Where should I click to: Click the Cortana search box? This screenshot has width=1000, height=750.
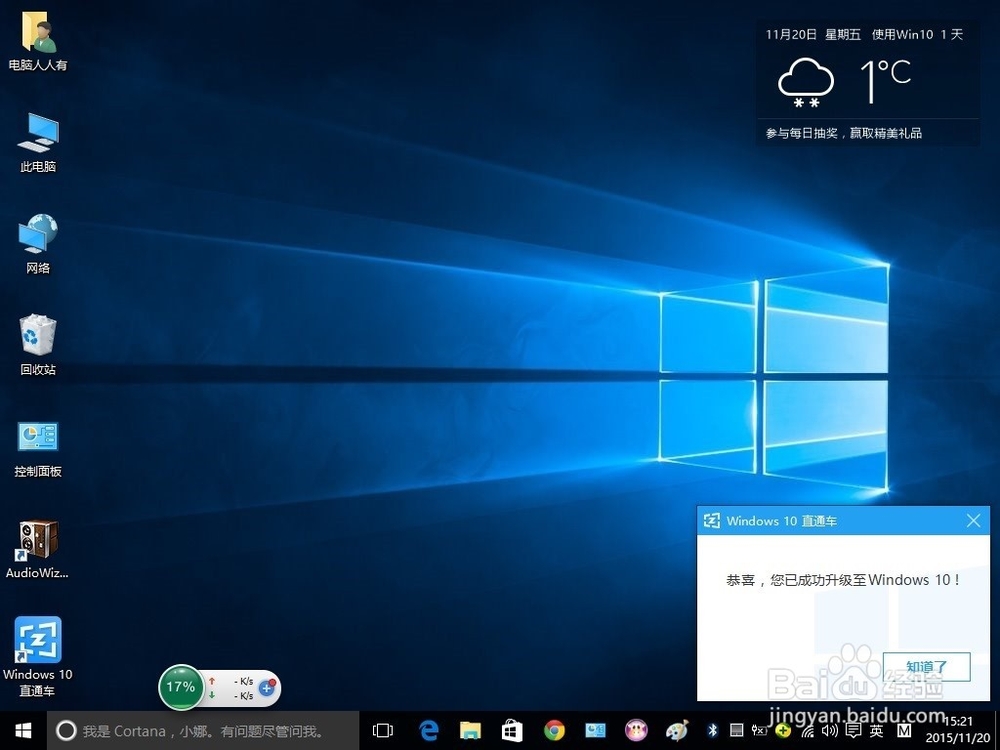click(203, 731)
